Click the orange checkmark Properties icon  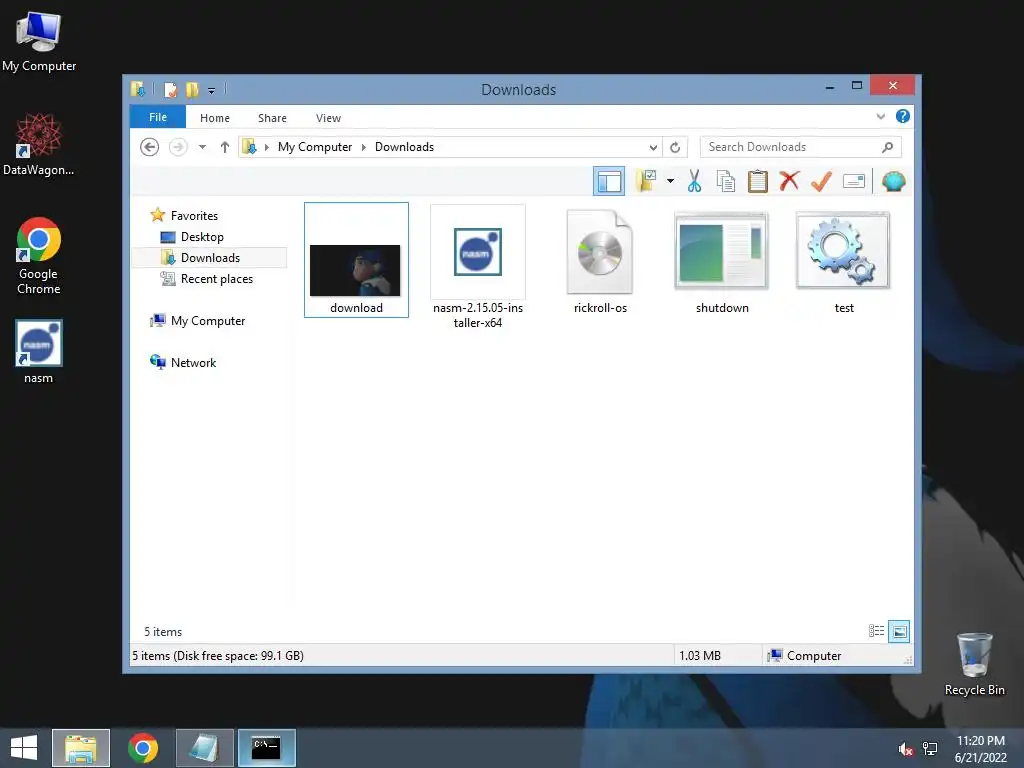(821, 181)
